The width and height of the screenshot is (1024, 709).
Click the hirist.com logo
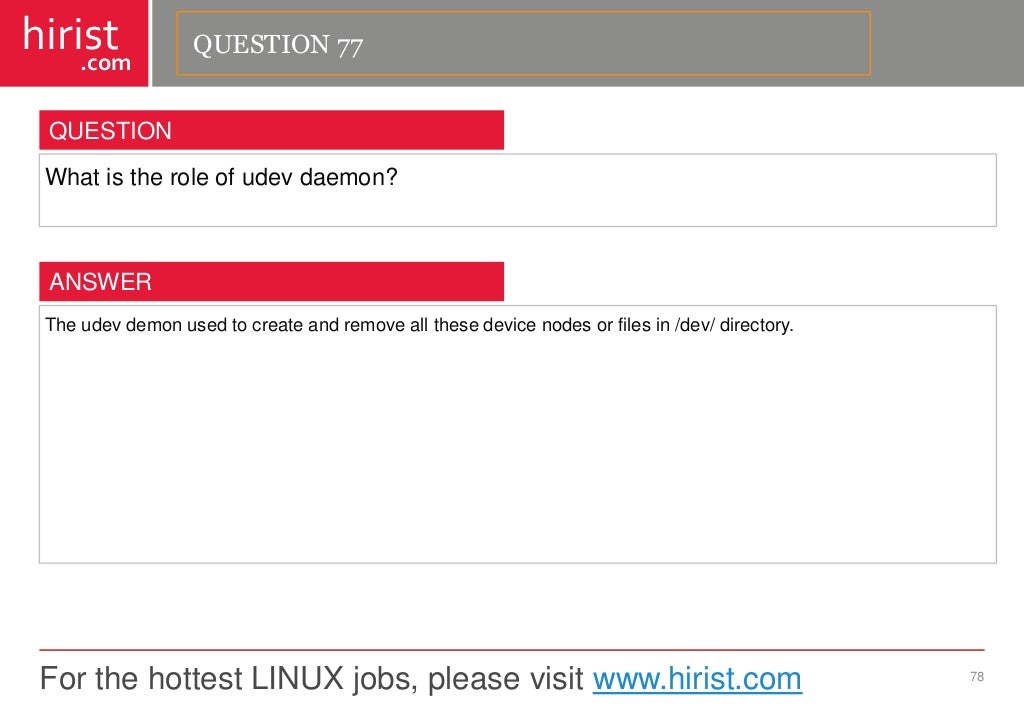pos(74,43)
